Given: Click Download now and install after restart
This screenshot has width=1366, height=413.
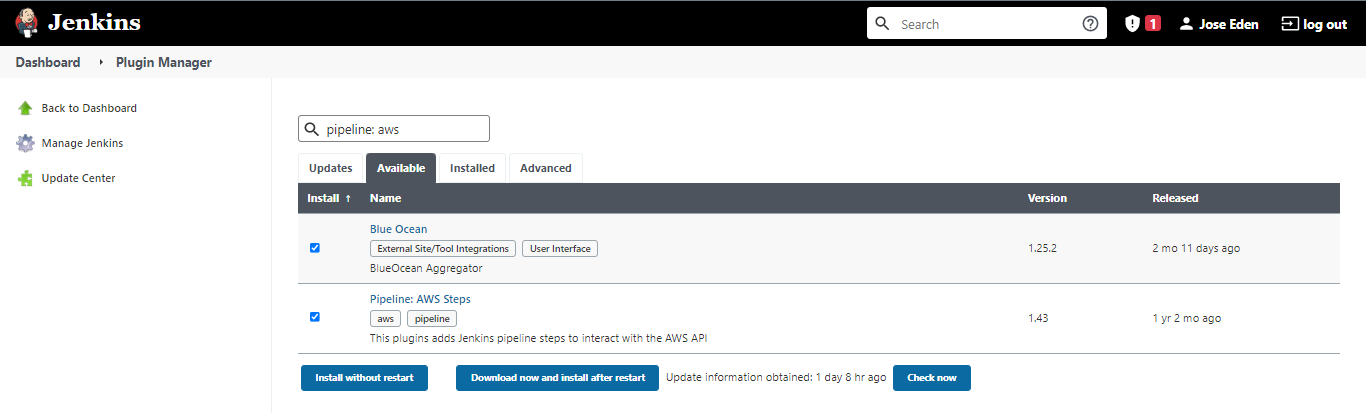Looking at the screenshot, I should coord(557,378).
